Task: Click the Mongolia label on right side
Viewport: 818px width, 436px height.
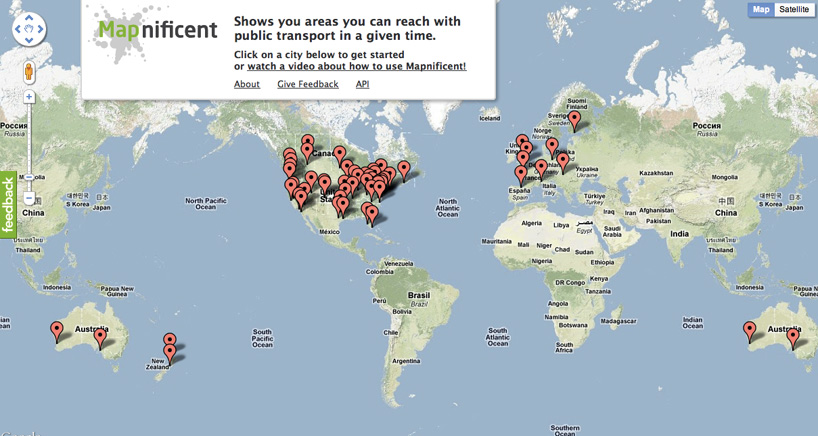Action: [x=725, y=177]
